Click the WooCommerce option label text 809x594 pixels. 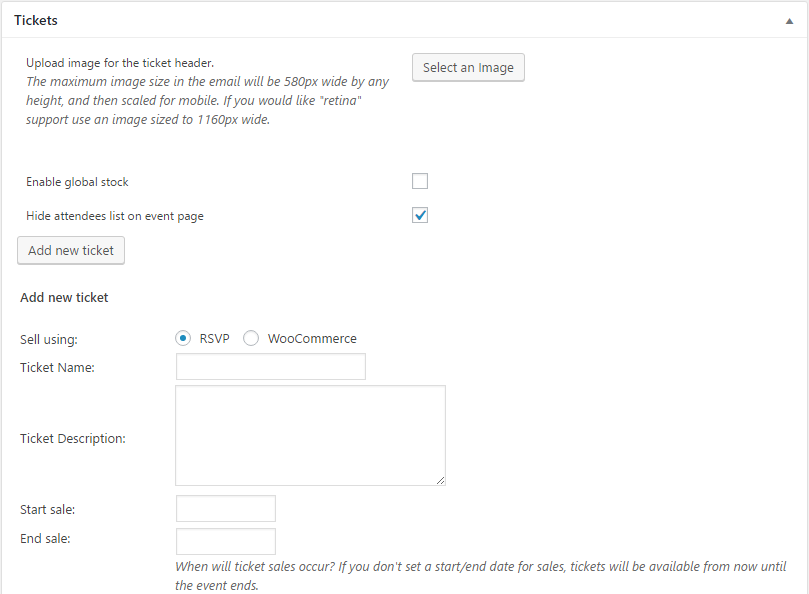312,339
